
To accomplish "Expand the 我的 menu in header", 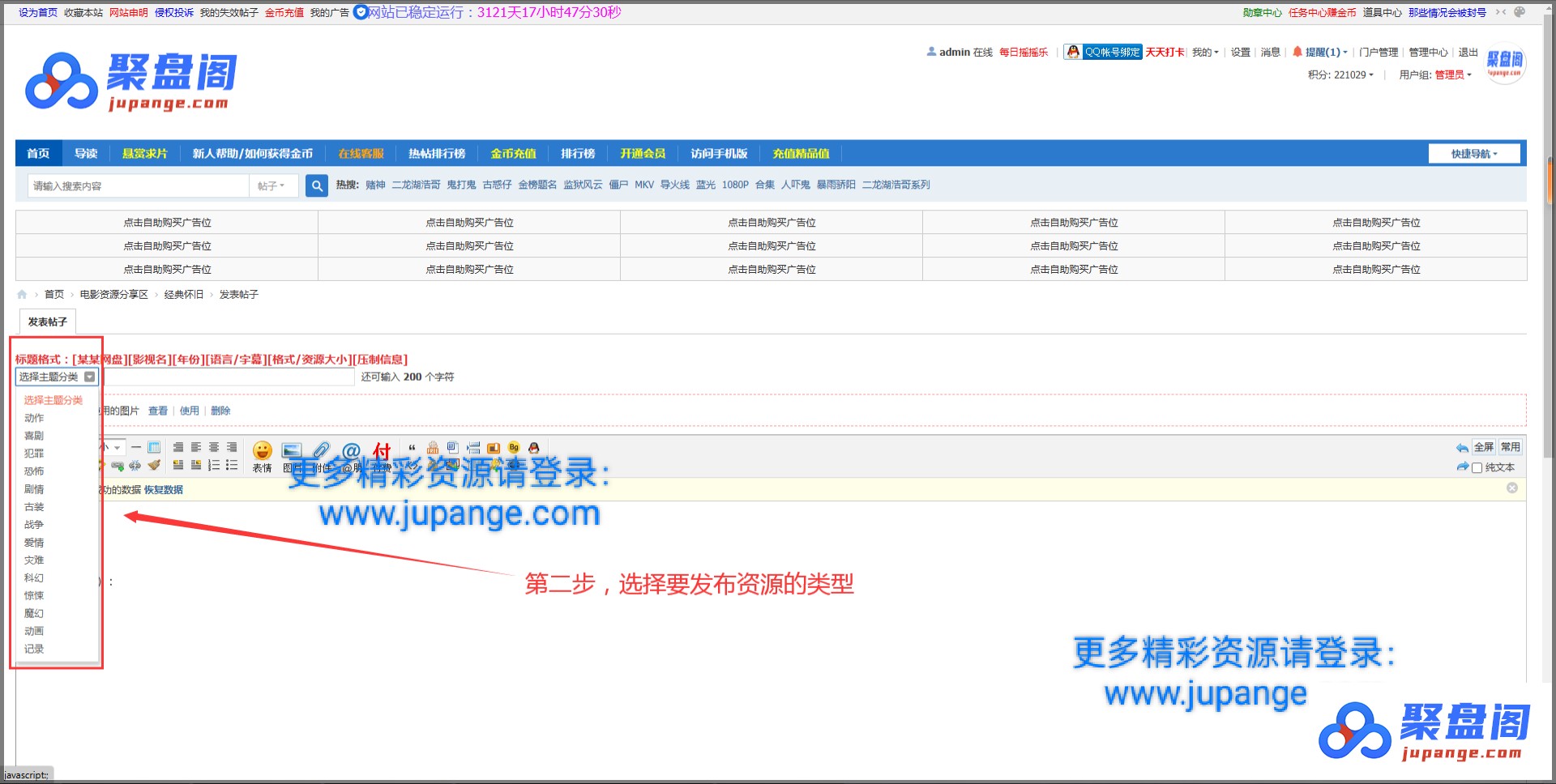I will point(1205,52).
